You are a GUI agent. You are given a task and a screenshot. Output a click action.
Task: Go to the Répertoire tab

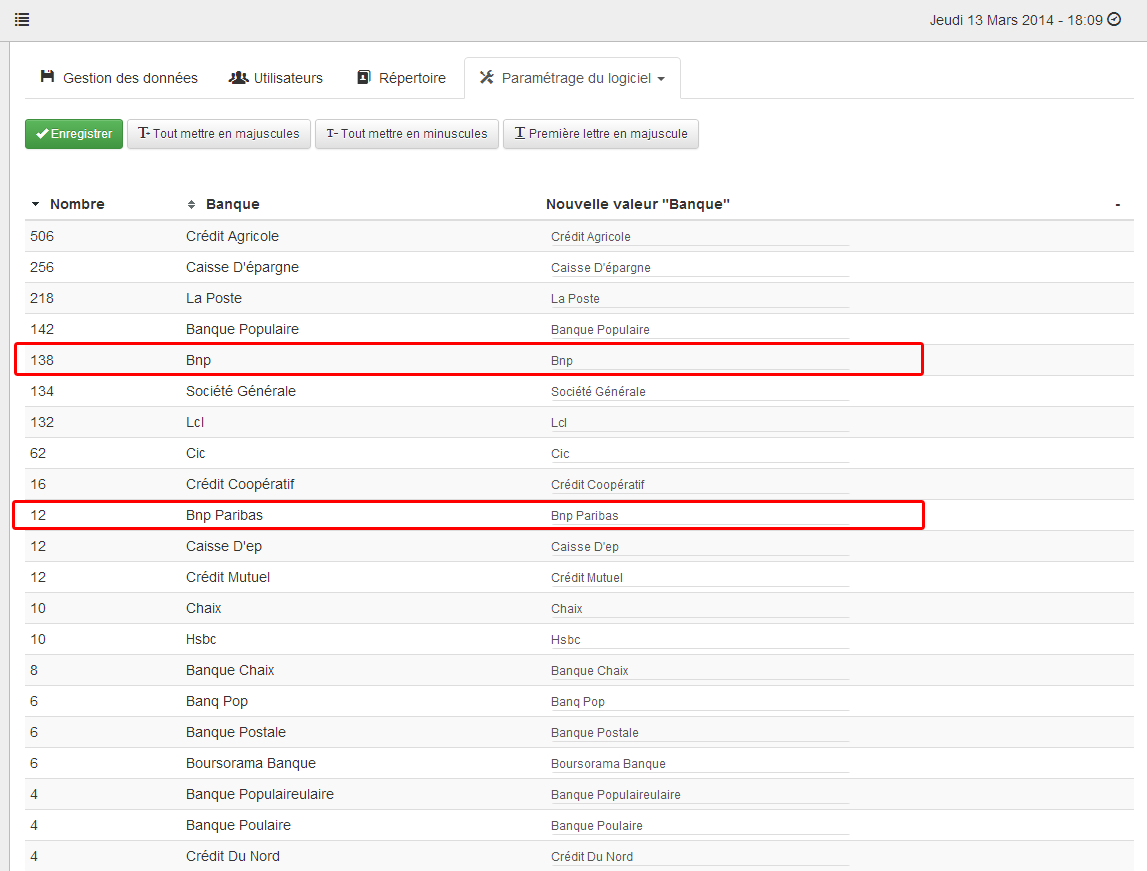point(402,78)
